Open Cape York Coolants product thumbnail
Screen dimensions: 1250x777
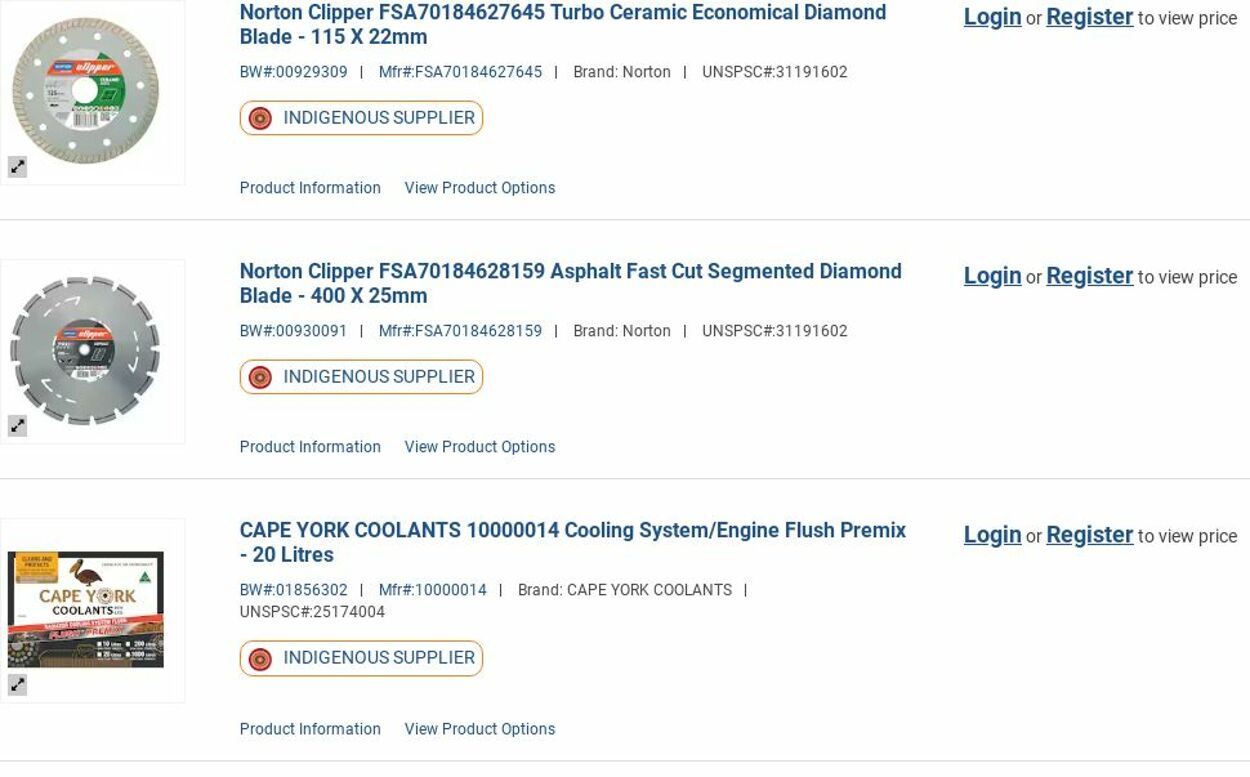coord(86,609)
